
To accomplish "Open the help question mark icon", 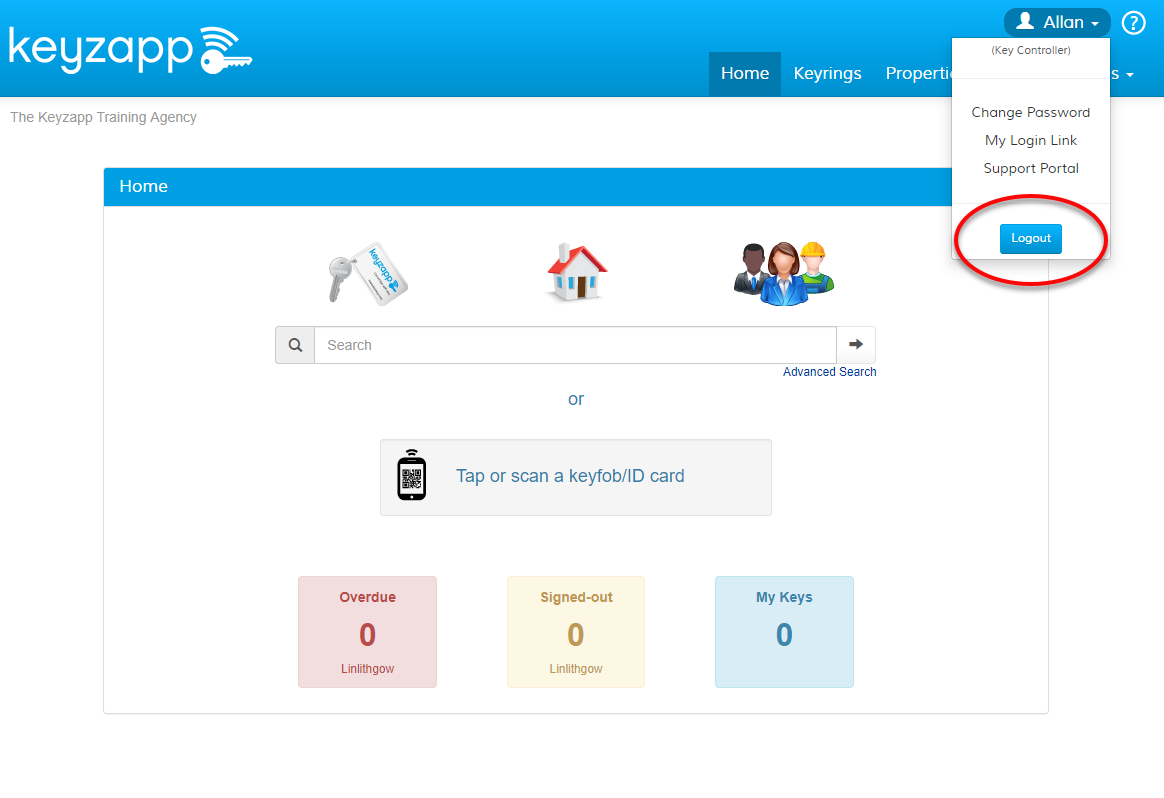I will [1133, 23].
